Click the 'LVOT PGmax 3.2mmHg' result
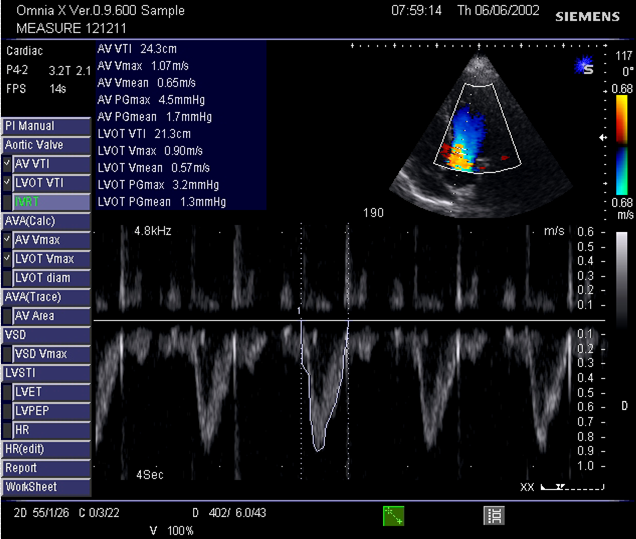Viewport: 636px width, 539px height. (x=158, y=185)
